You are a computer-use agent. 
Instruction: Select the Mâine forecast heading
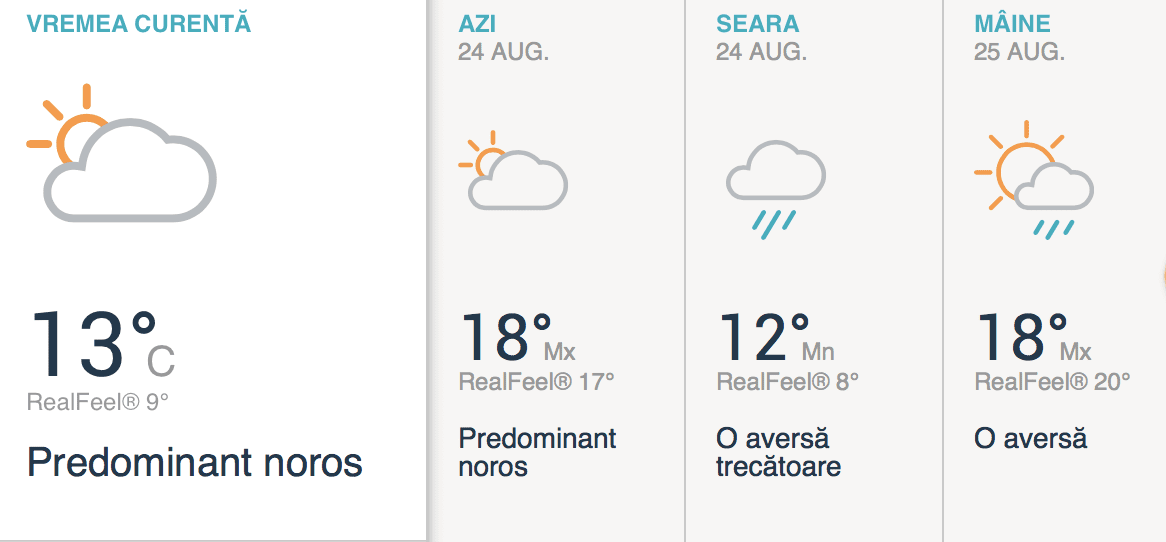1012,24
